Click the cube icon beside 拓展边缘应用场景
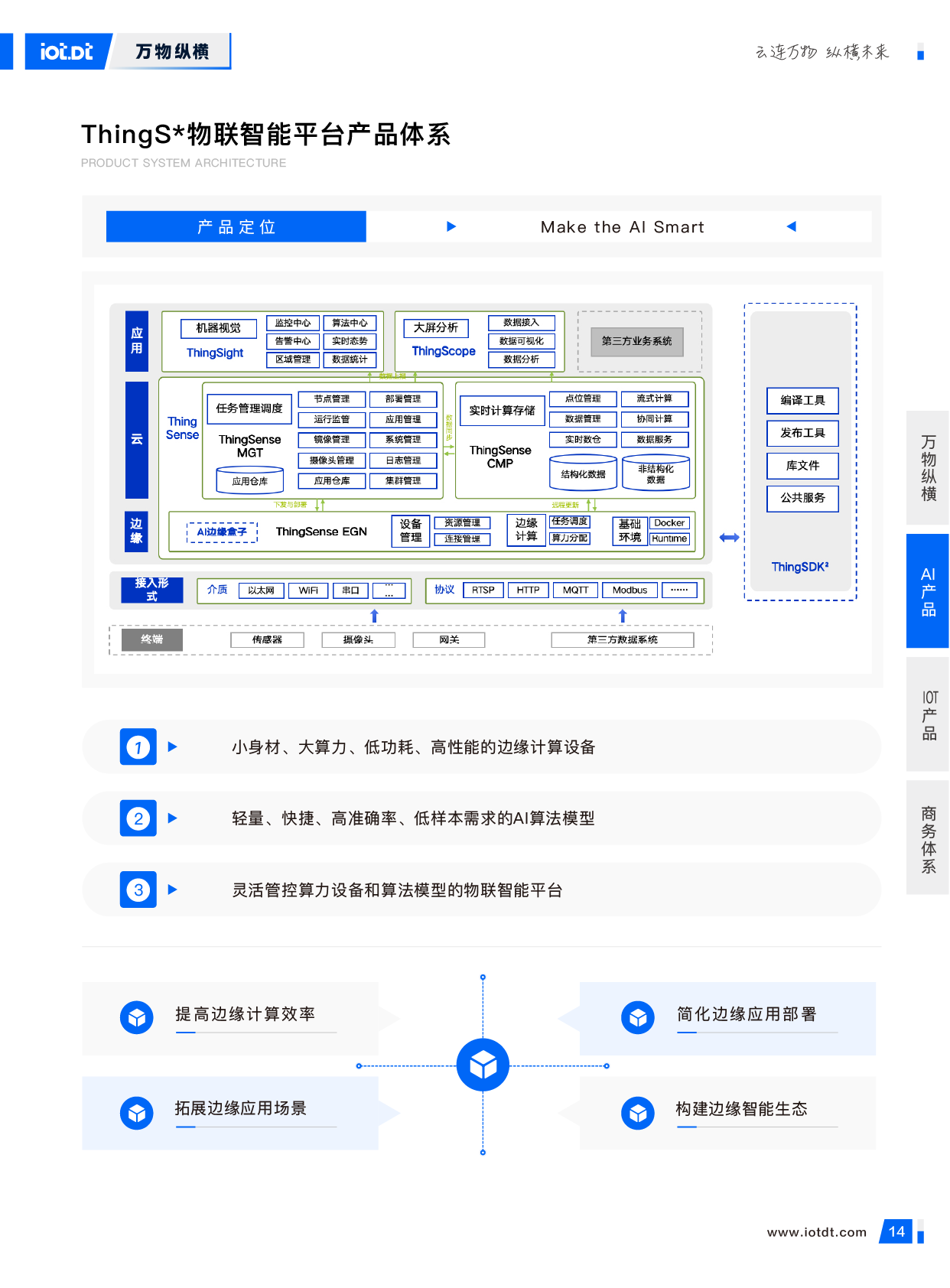Screen dimensions: 950x1288 click(137, 1113)
